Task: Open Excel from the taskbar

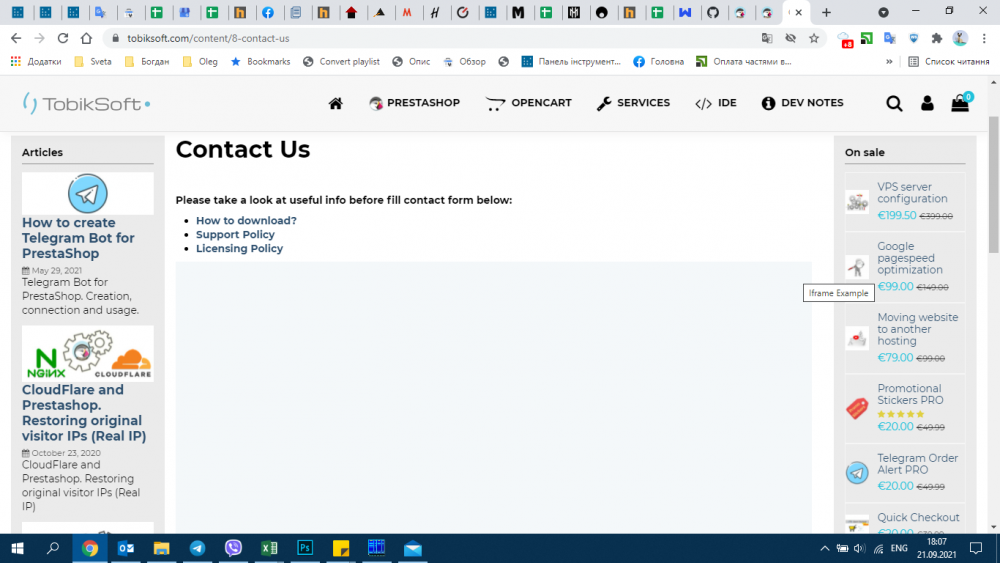Action: [269, 548]
